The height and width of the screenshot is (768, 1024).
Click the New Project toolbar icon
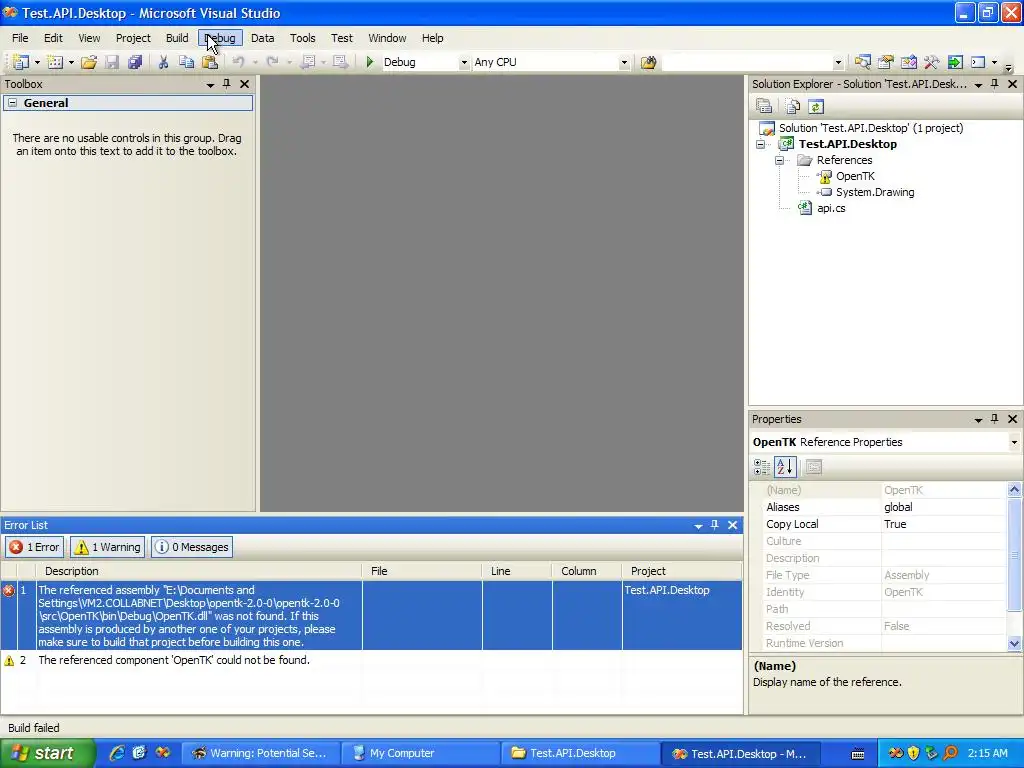[x=21, y=62]
